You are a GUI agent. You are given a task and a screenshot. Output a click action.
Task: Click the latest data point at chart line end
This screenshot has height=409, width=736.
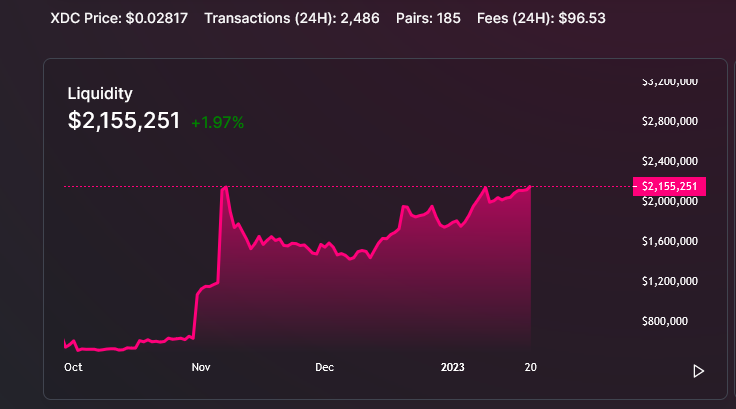(530, 187)
